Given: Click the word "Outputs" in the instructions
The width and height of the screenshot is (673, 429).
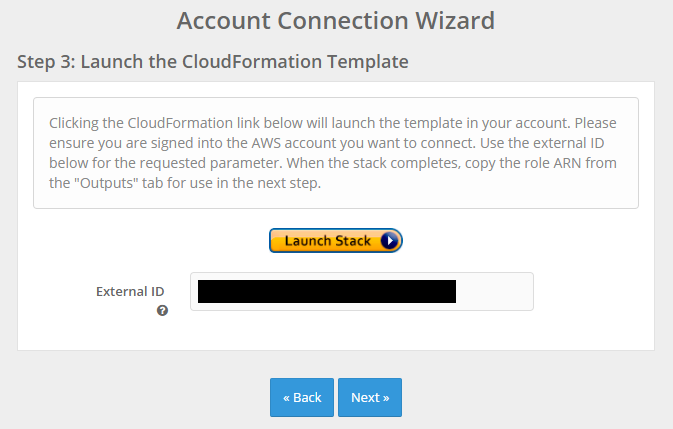Looking at the screenshot, I should click(x=106, y=183).
